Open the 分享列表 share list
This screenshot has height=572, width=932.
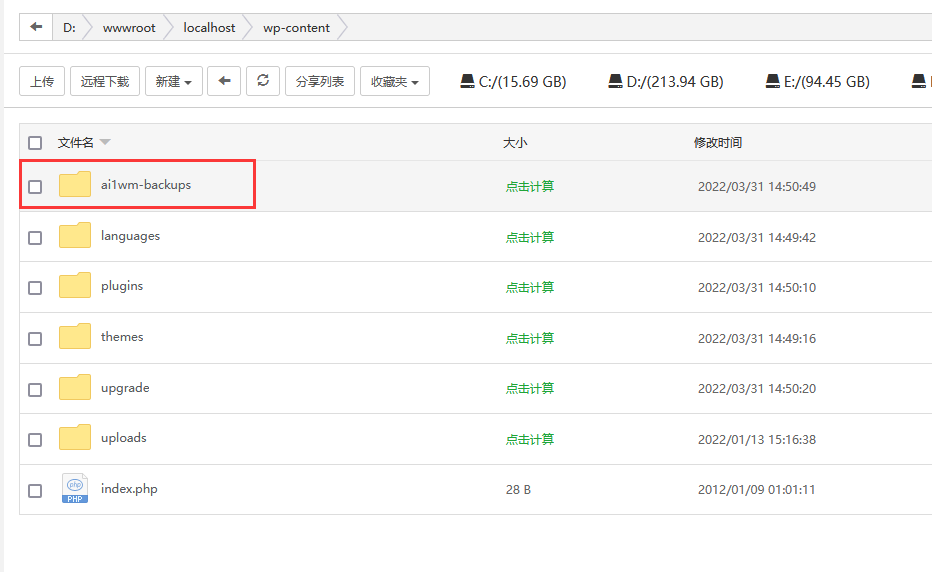pos(320,81)
